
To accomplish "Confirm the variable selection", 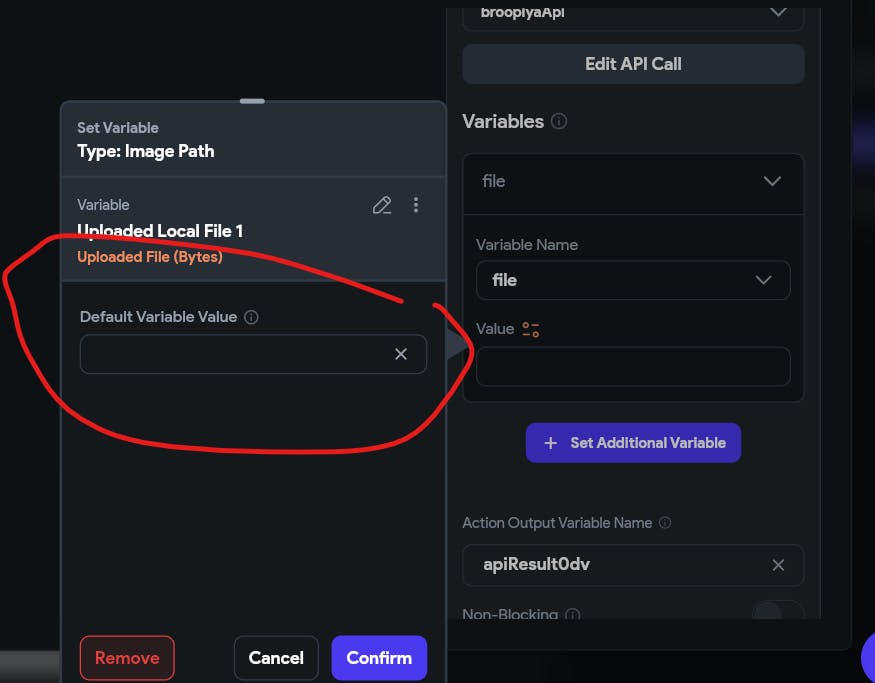I will point(379,658).
